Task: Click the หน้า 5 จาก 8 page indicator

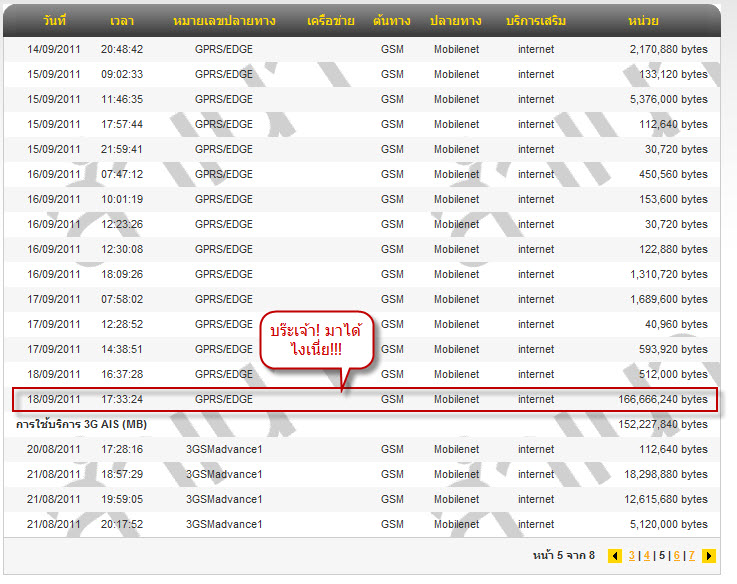Action: pos(564,555)
